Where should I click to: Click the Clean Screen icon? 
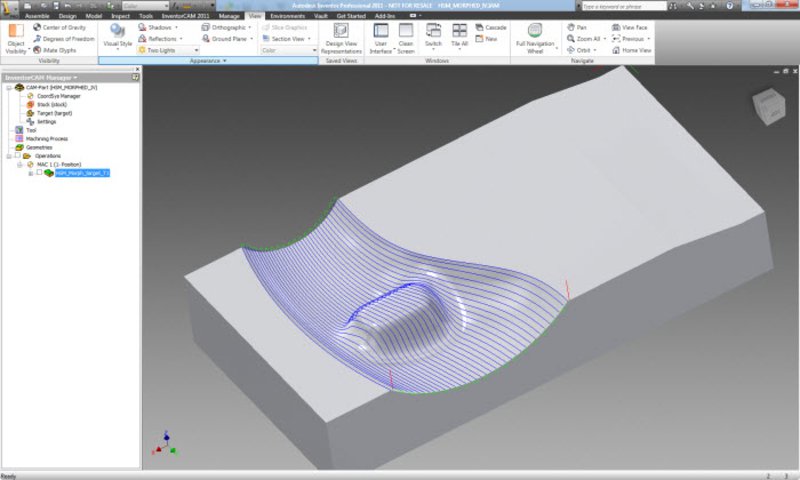[406, 32]
